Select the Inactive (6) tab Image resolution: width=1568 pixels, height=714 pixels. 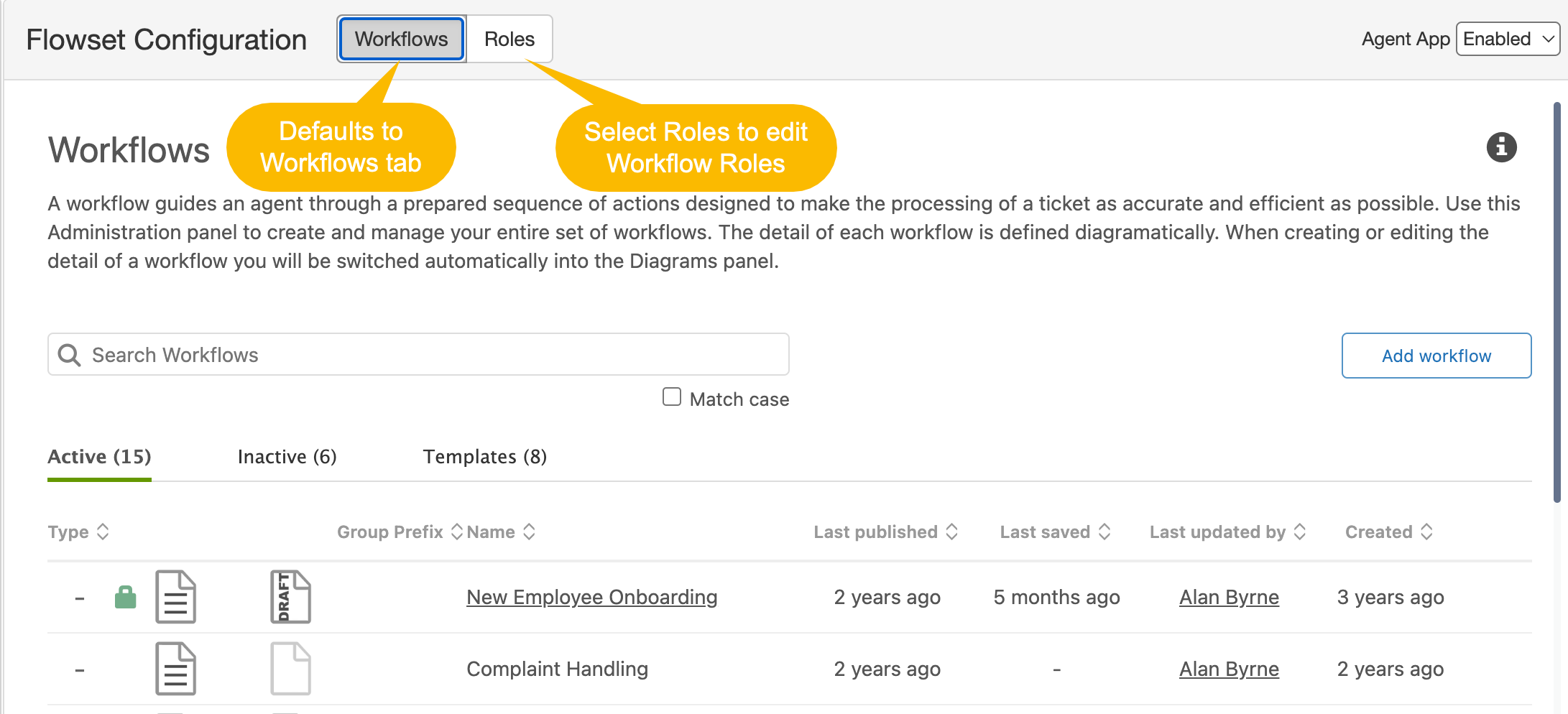(x=287, y=457)
